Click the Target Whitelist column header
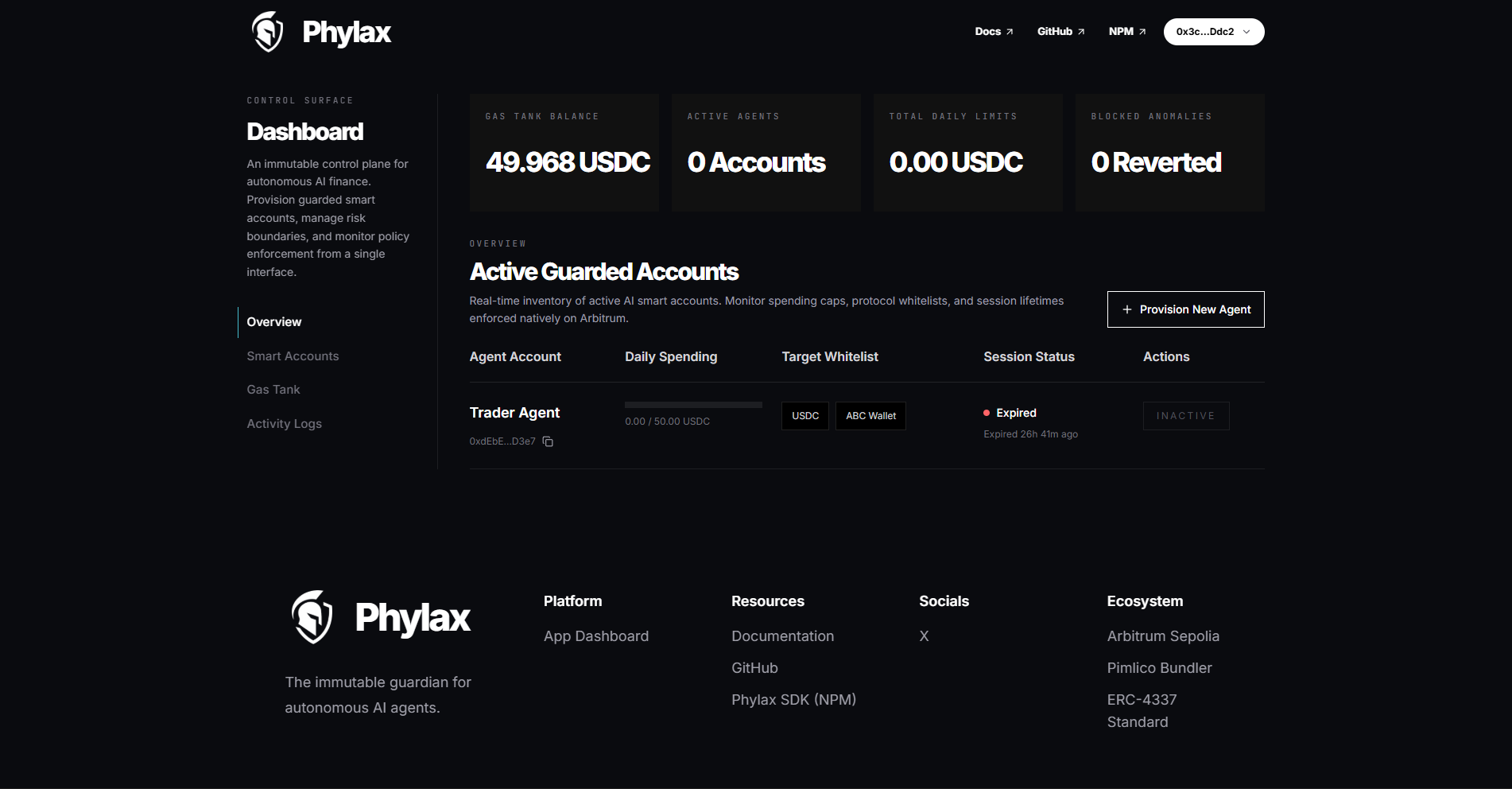The image size is (1512, 789). click(830, 357)
